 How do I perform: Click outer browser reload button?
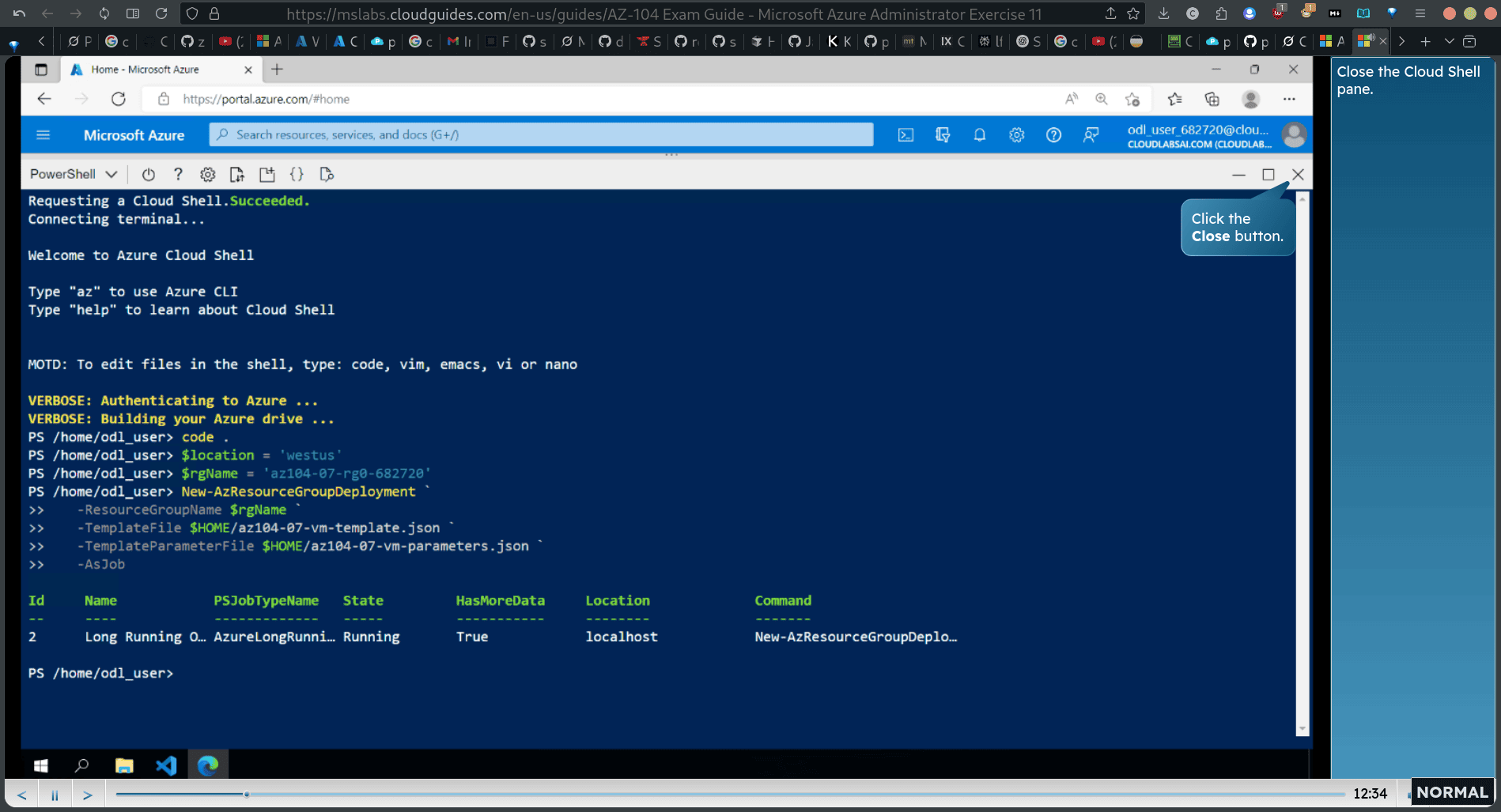coord(161,13)
